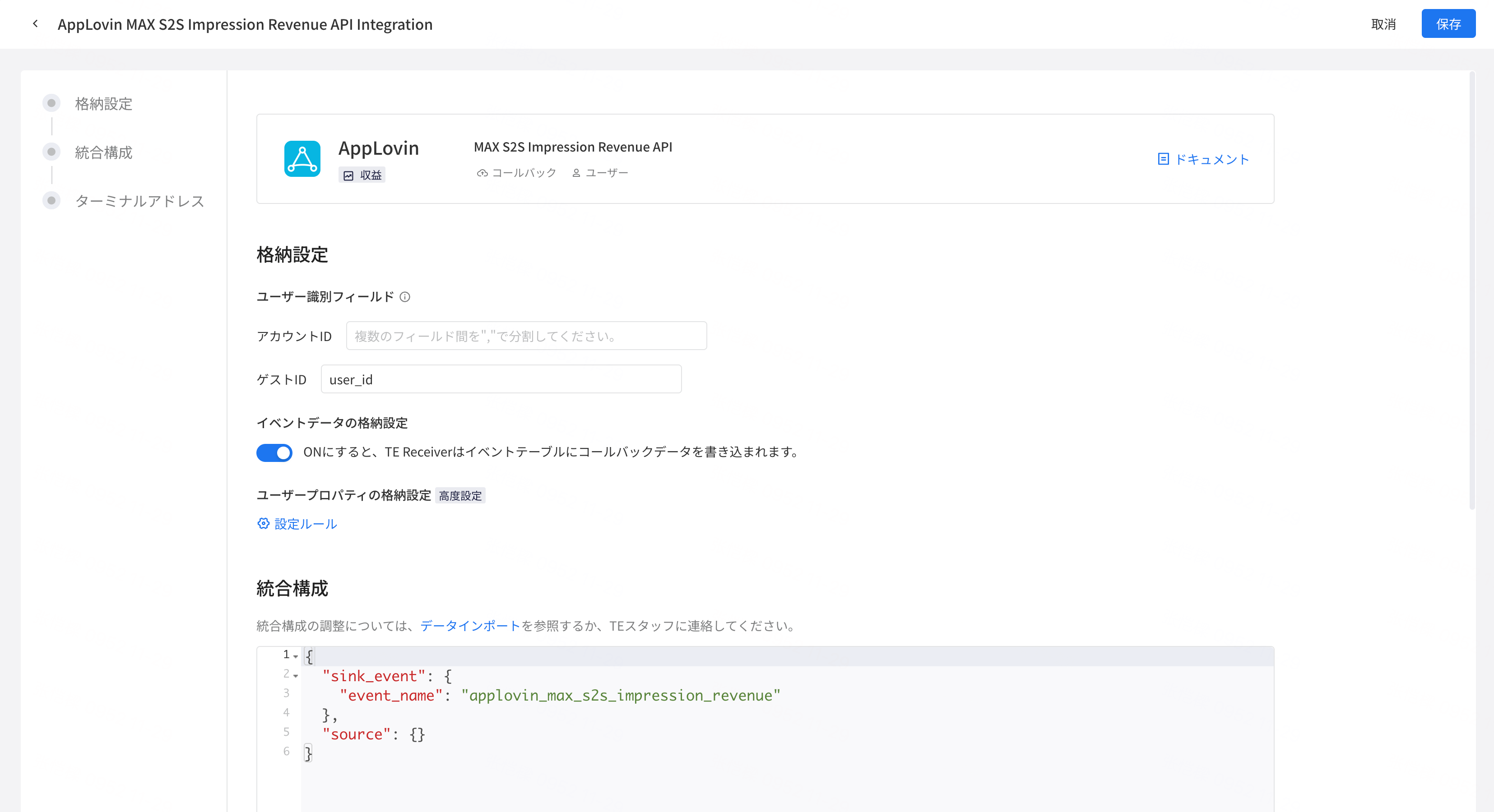
Task: Click the ユーザー person icon
Action: 576,173
